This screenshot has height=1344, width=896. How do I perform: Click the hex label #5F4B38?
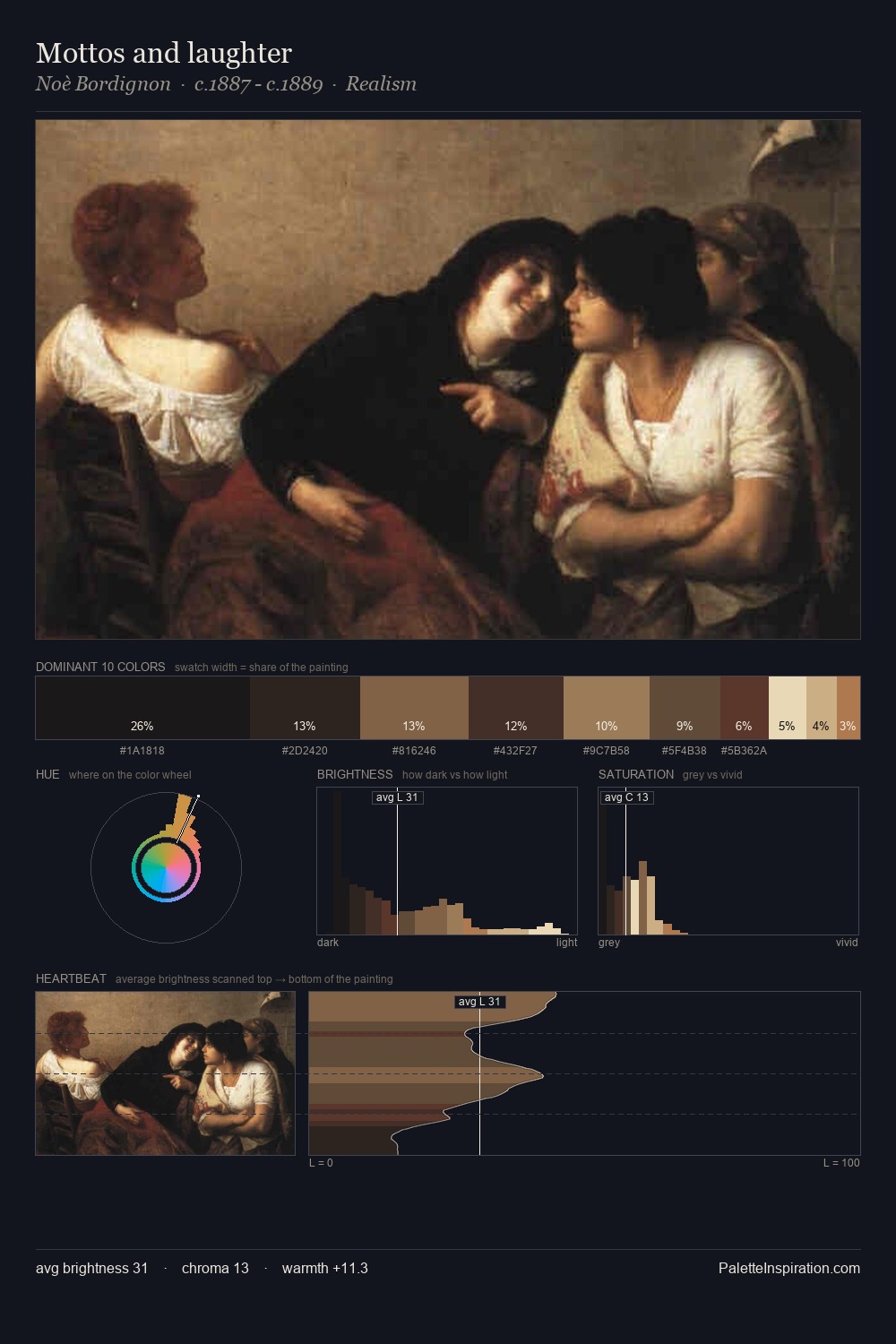[x=685, y=751]
